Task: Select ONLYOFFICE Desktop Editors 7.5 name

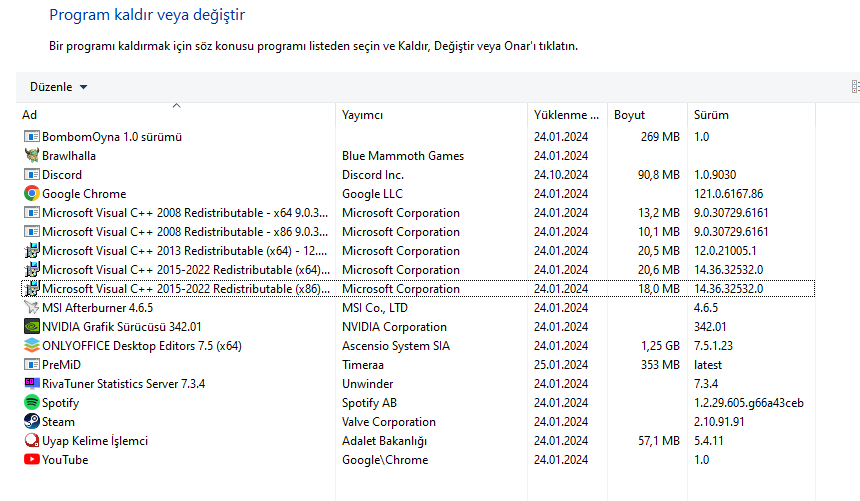Action: pyautogui.click(x=142, y=346)
